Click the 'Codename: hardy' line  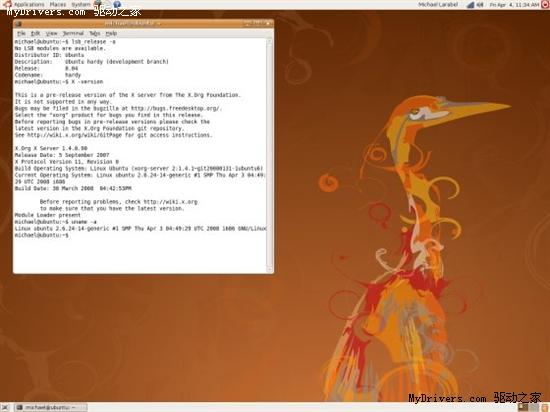tap(48, 75)
